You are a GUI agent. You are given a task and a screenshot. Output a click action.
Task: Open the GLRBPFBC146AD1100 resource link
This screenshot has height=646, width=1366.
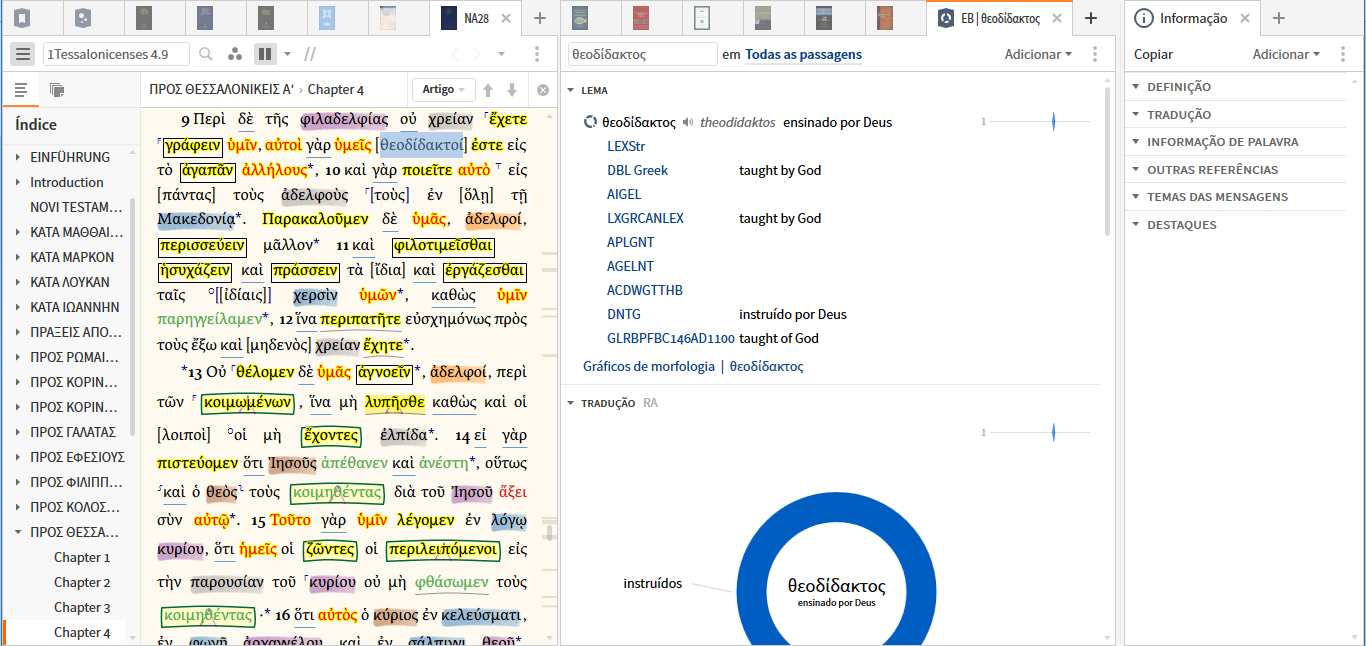(671, 338)
